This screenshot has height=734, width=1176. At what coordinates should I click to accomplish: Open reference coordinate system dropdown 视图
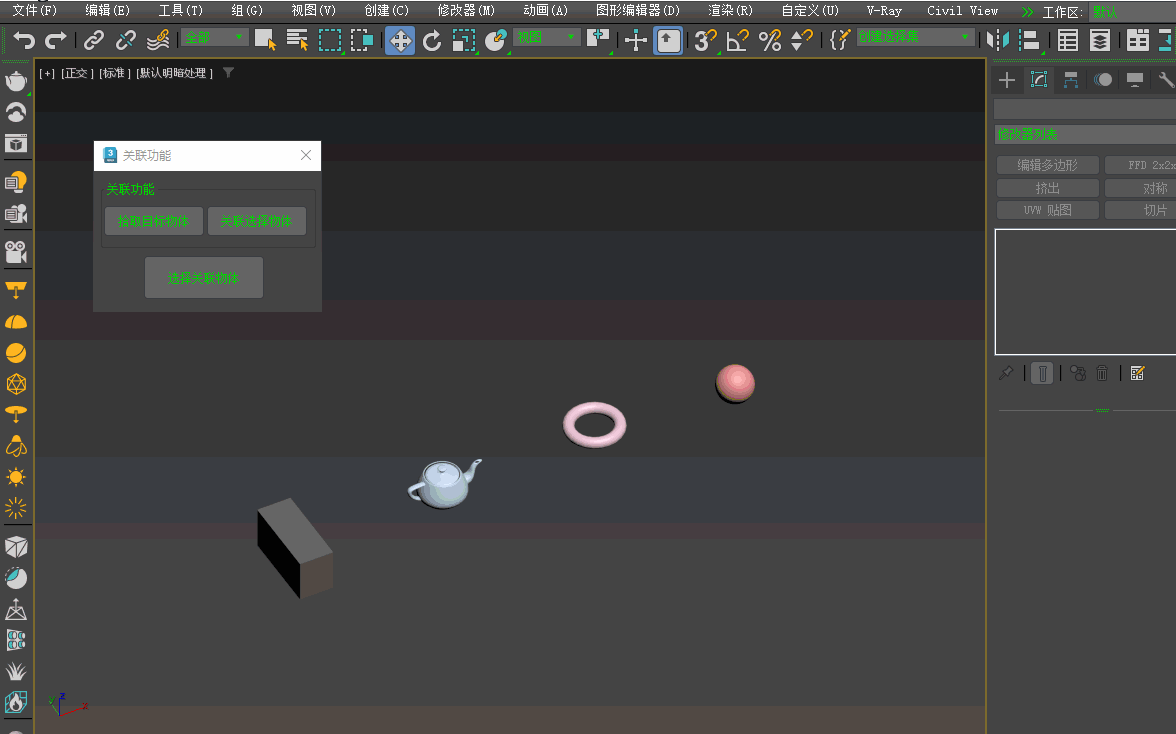point(547,37)
